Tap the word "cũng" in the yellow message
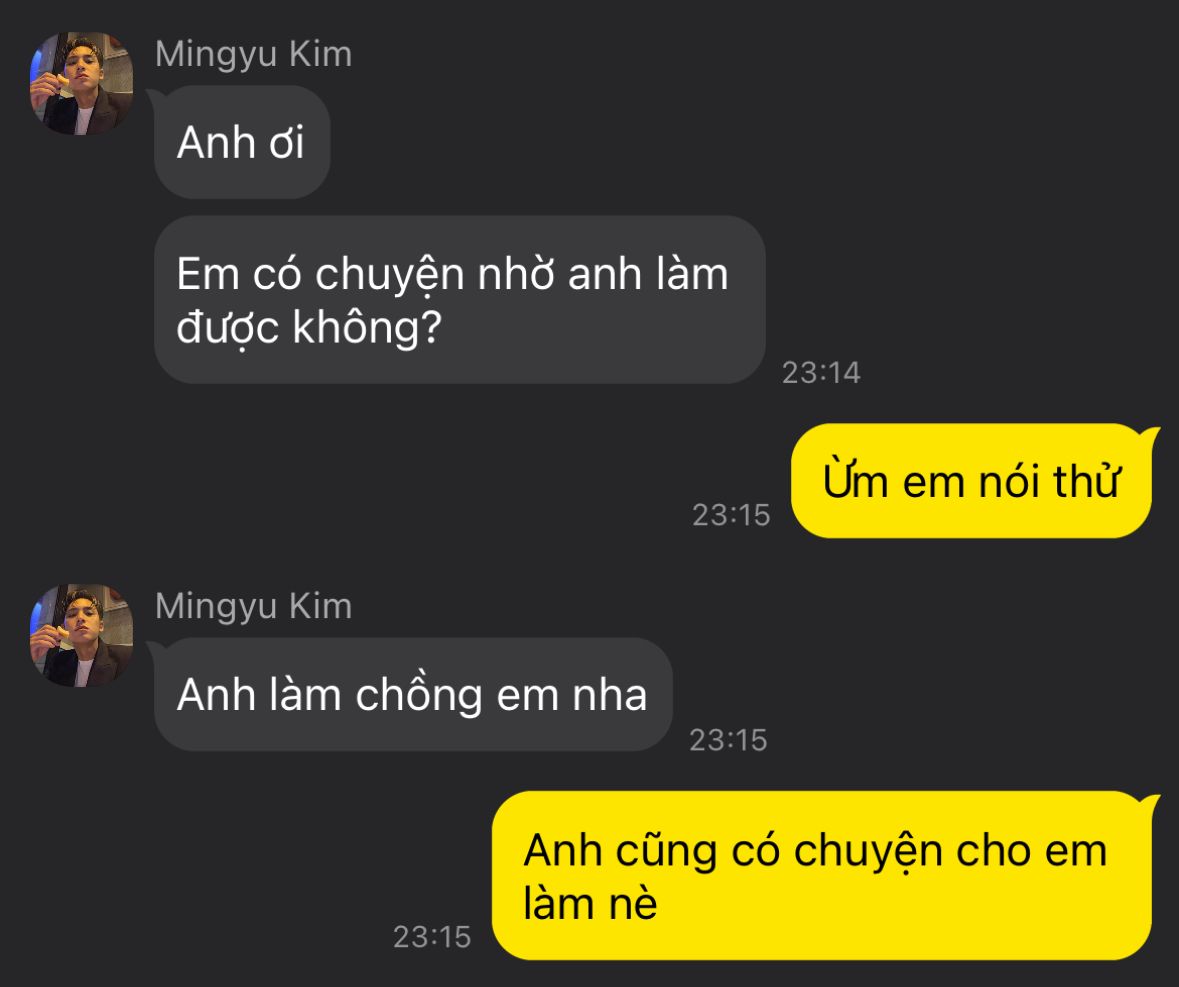The image size is (1179, 987). [666, 852]
